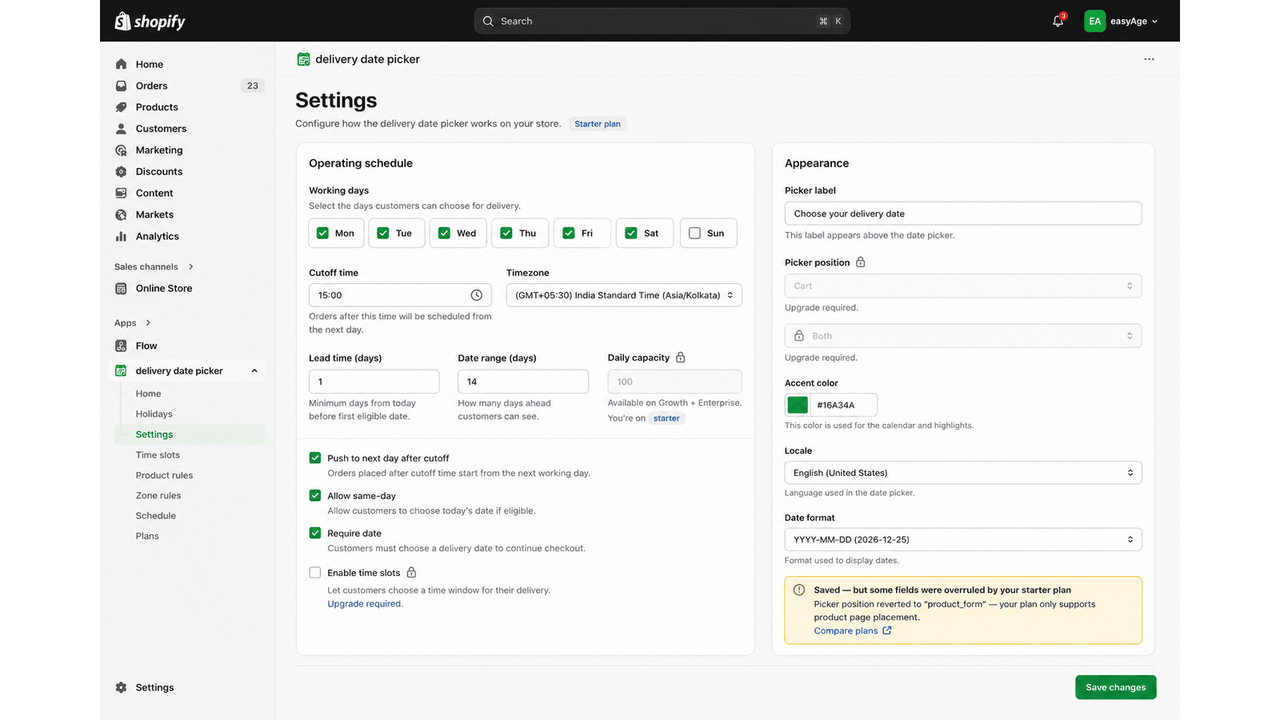
Task: Open Zone rules in the app submenu
Action: [x=159, y=496]
